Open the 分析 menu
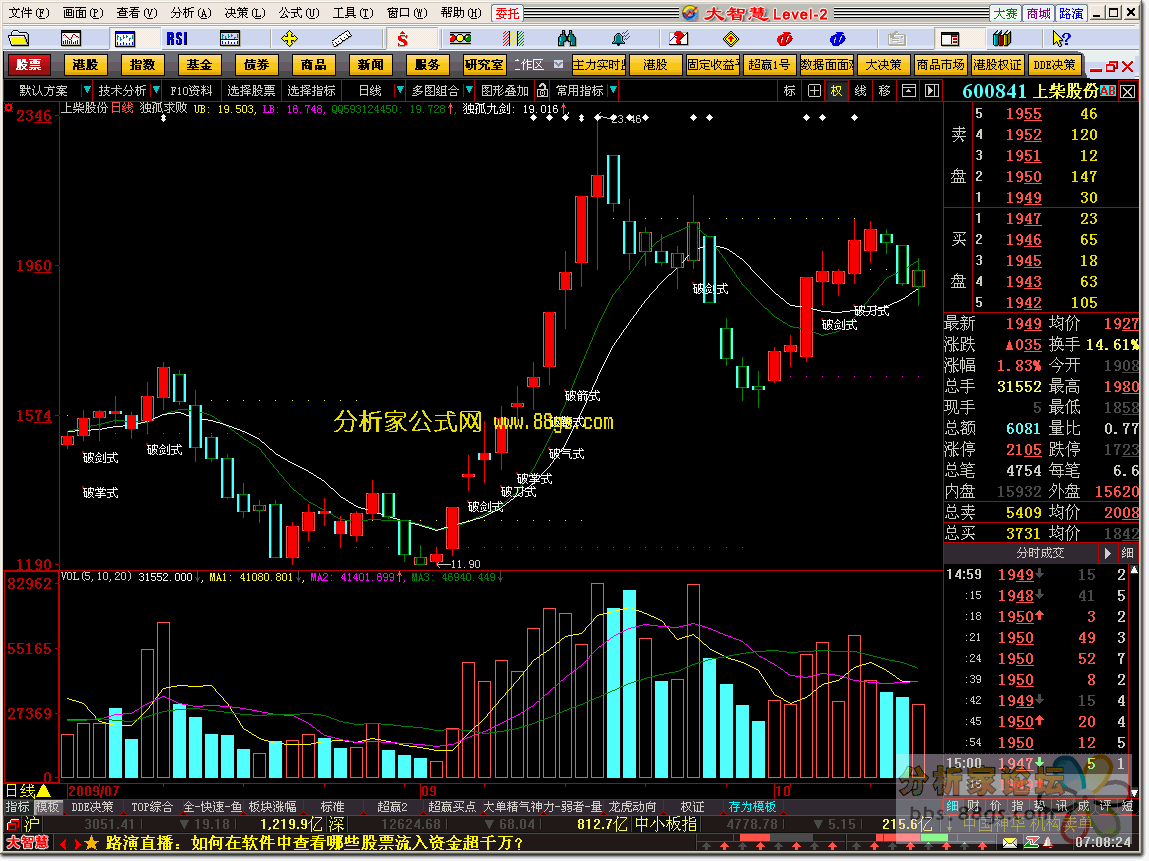Viewport: 1149px width, 861px height. coord(191,12)
